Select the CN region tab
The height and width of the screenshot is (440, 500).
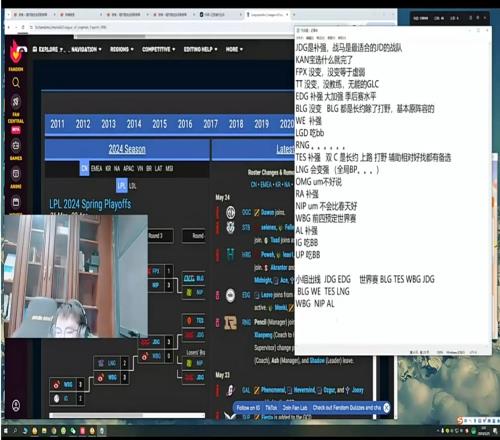tap(84, 168)
